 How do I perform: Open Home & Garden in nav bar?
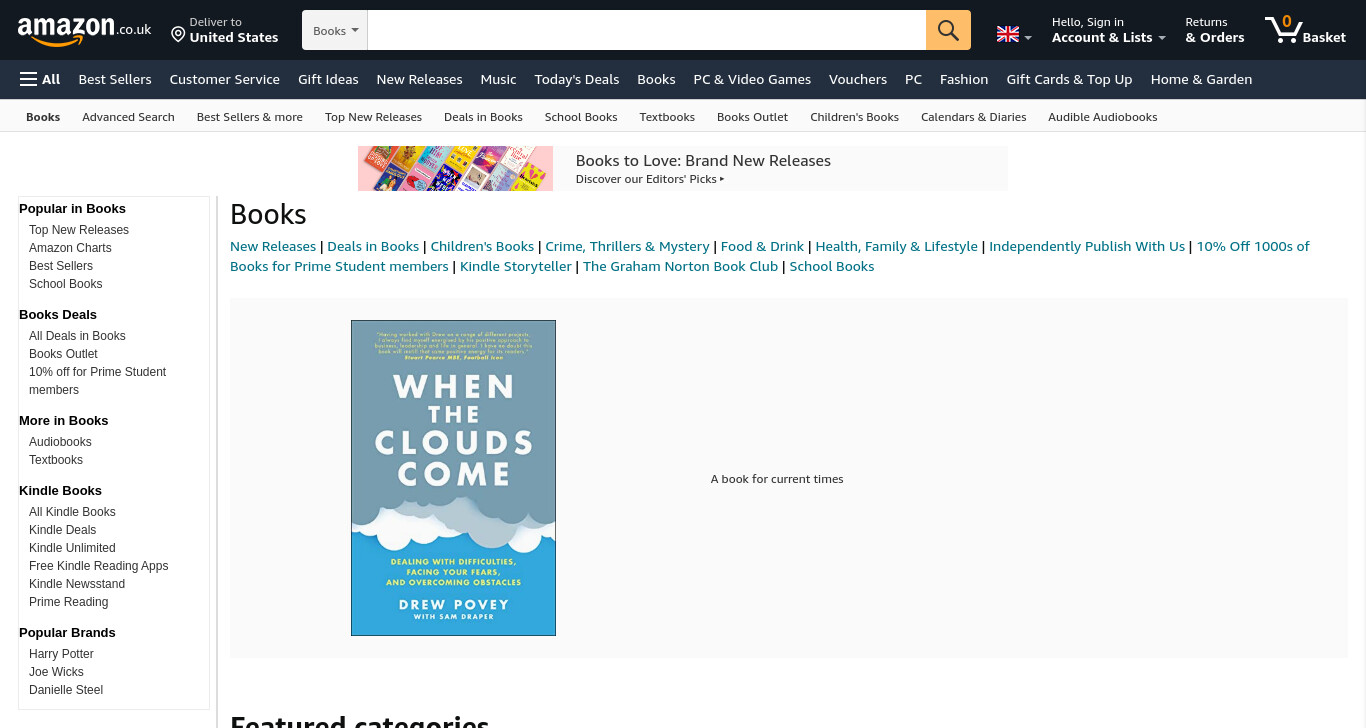(x=1201, y=79)
